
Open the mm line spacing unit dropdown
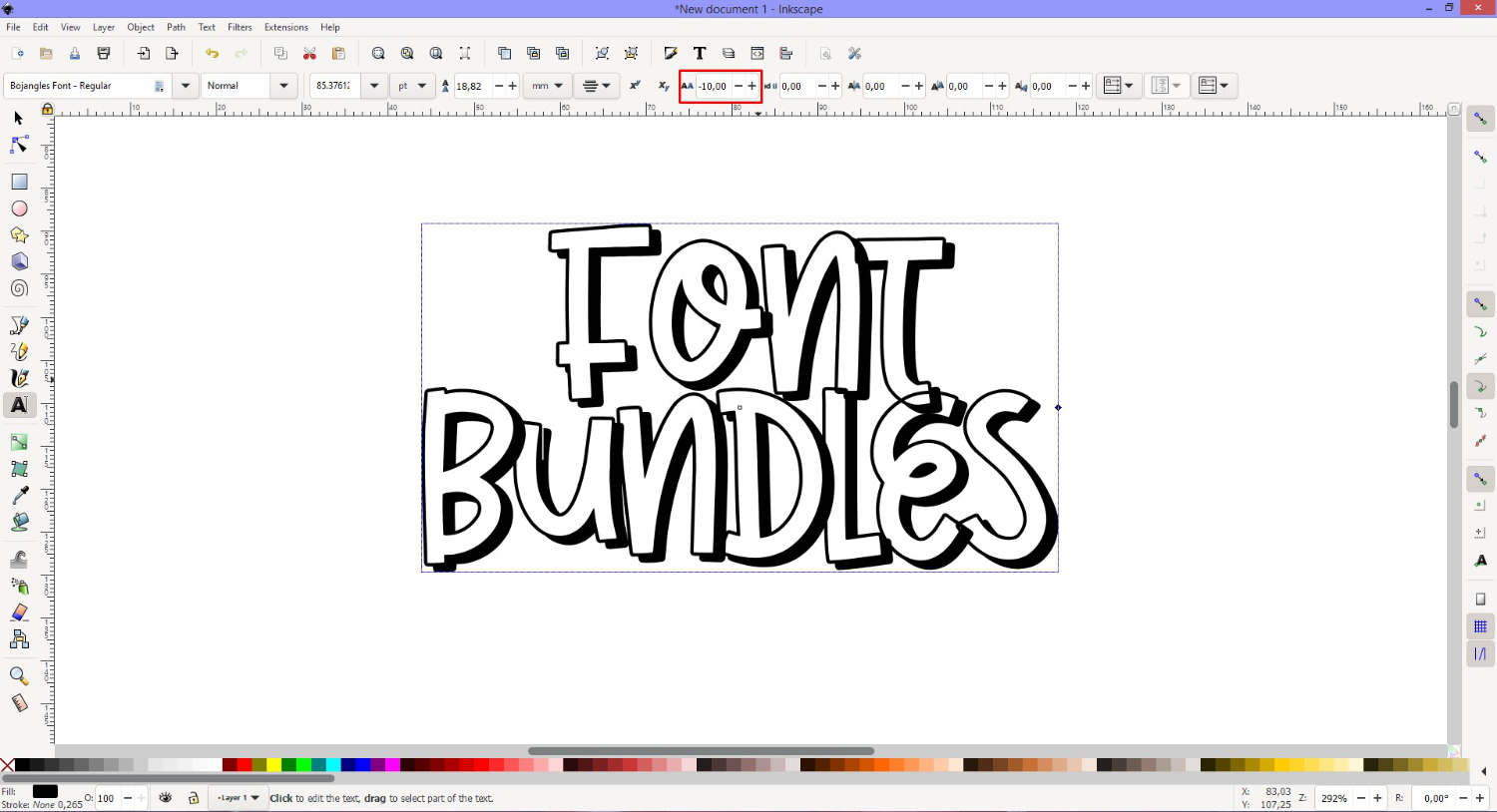(x=548, y=86)
